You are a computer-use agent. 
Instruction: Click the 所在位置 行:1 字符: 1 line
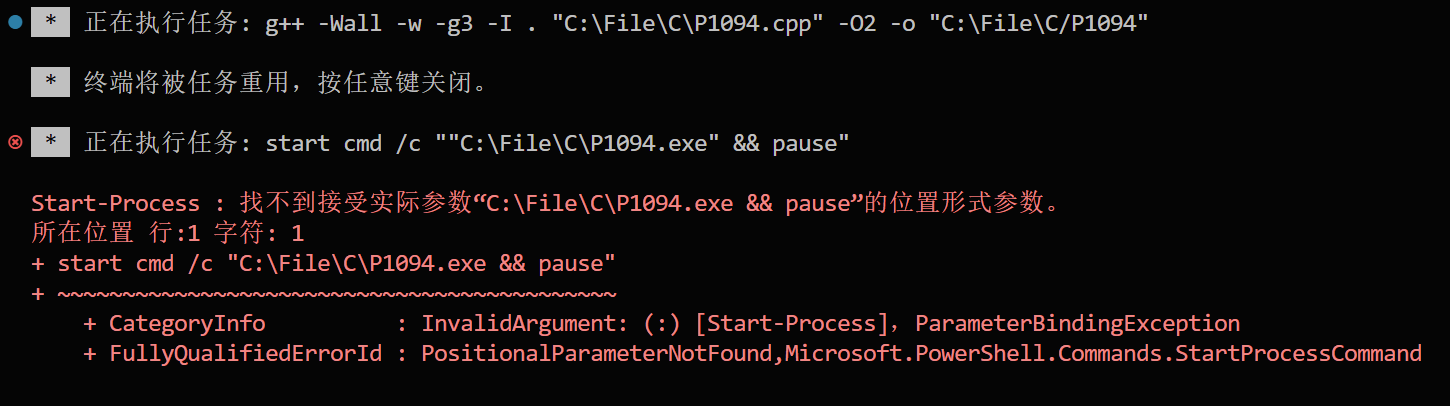167,234
